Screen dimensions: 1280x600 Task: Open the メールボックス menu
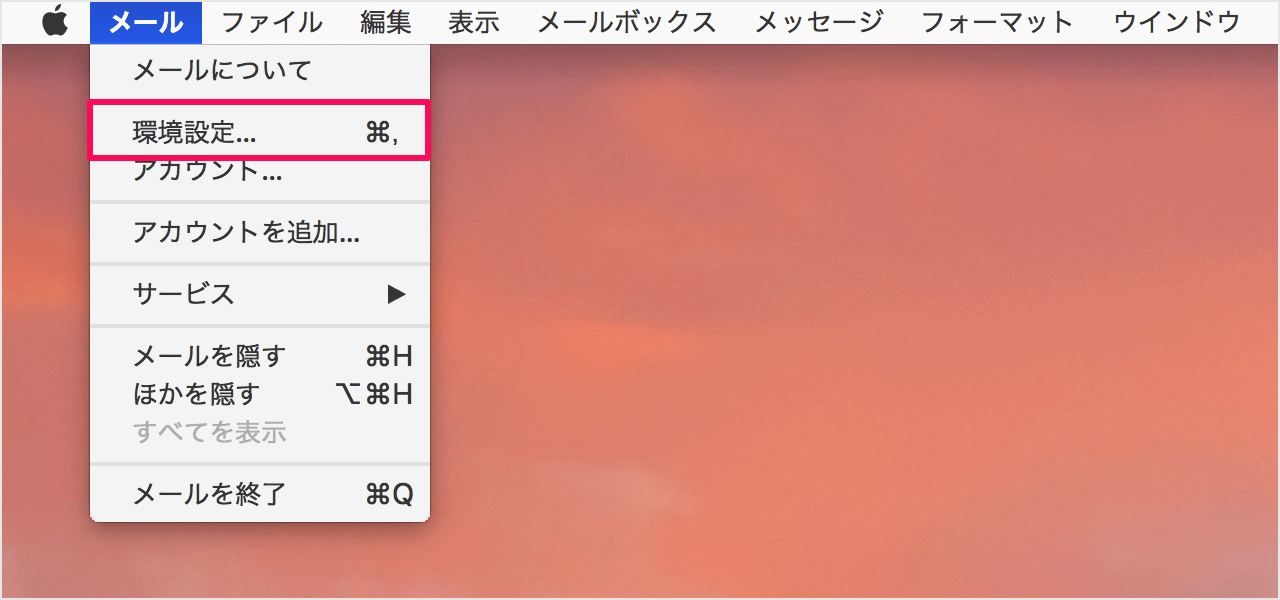627,22
